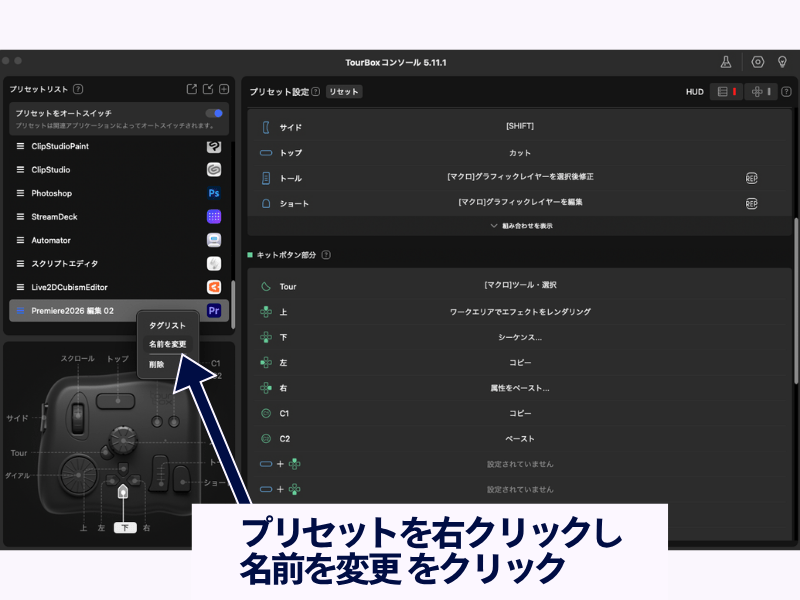Click the カット assignment for トップ button
800x600 pixels.
pyautogui.click(x=520, y=153)
